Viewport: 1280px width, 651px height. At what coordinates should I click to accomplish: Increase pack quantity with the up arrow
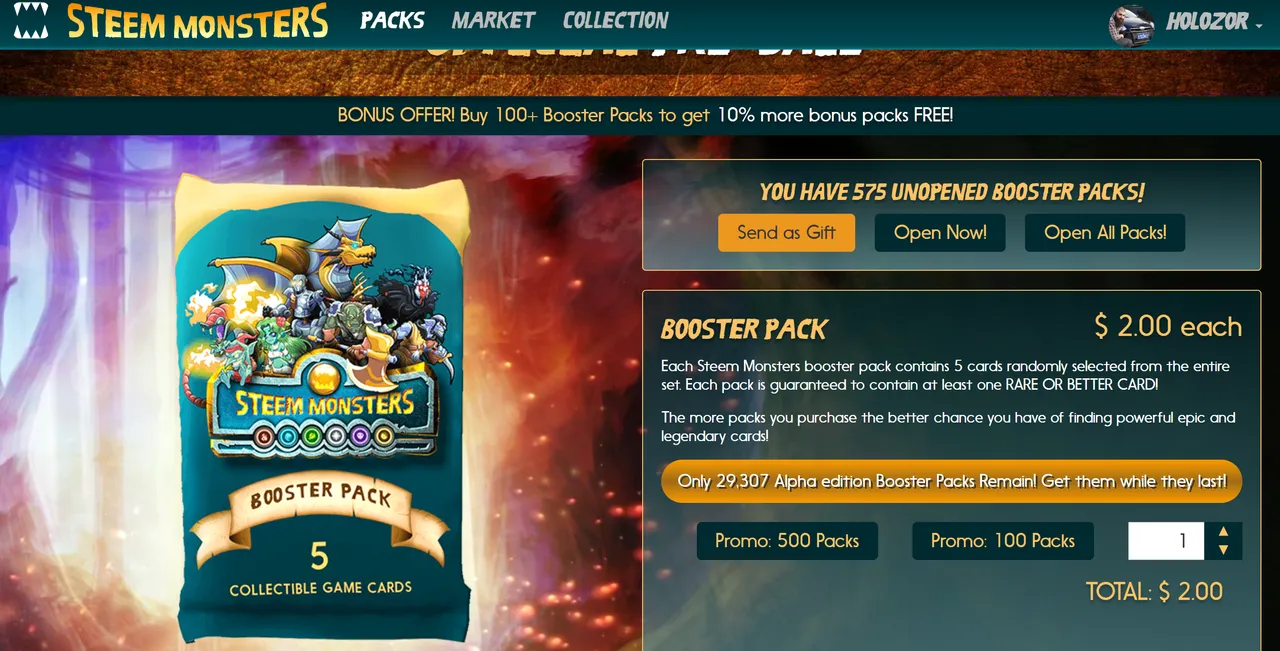(1223, 531)
